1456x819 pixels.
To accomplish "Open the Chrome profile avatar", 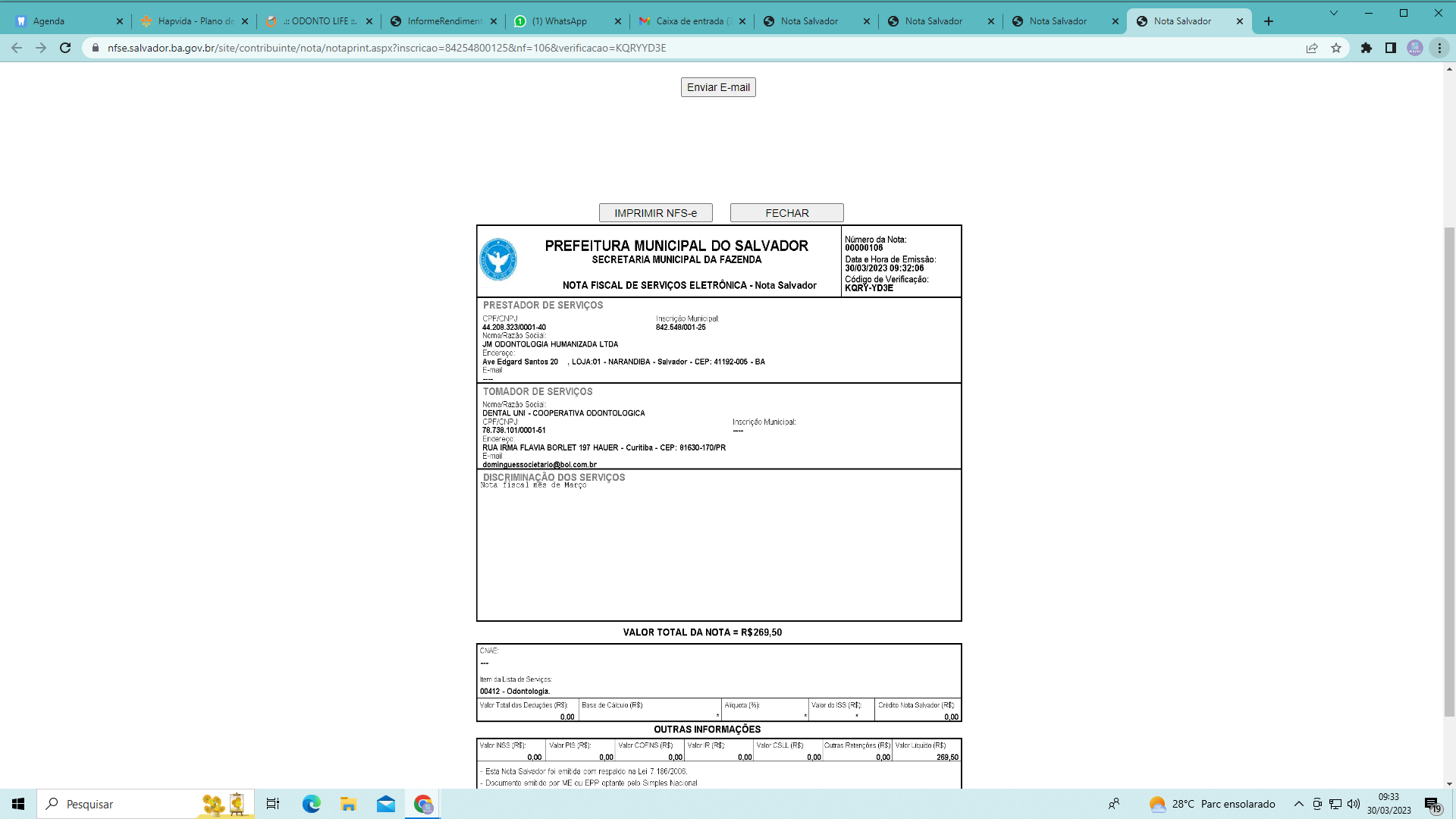I will pyautogui.click(x=1415, y=48).
